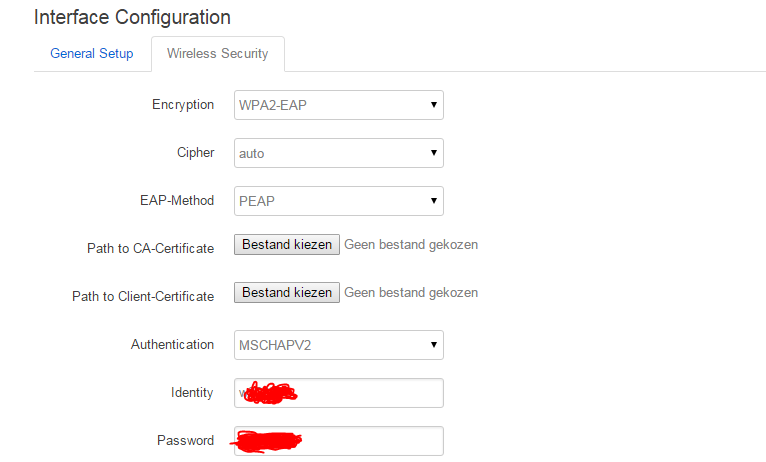Expand the Authentication dropdown showing MSCHAPV2
This screenshot has height=462, width=766.
[338, 345]
